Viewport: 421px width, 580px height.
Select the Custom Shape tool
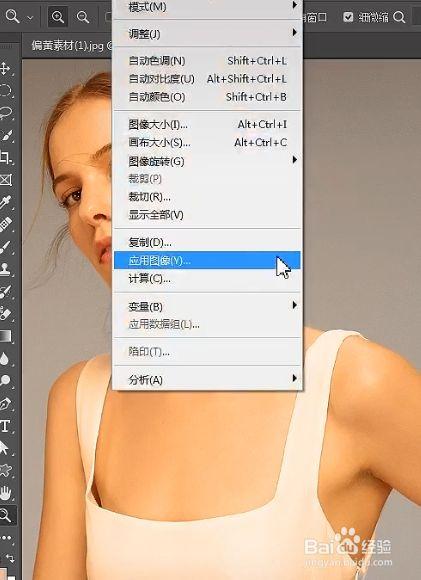click(6, 470)
